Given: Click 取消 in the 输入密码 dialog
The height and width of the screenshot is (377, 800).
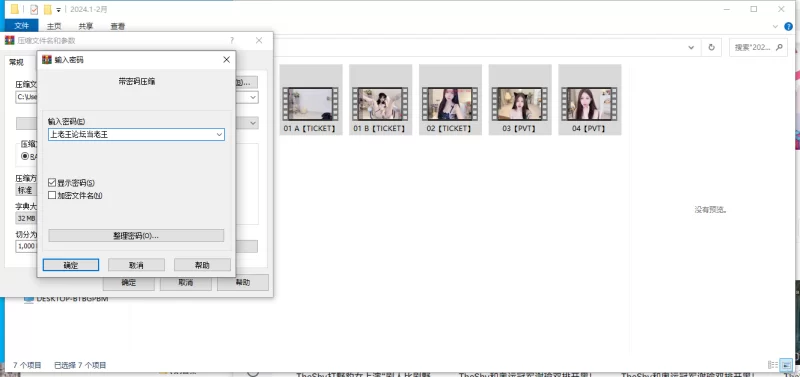Looking at the screenshot, I should (136, 265).
